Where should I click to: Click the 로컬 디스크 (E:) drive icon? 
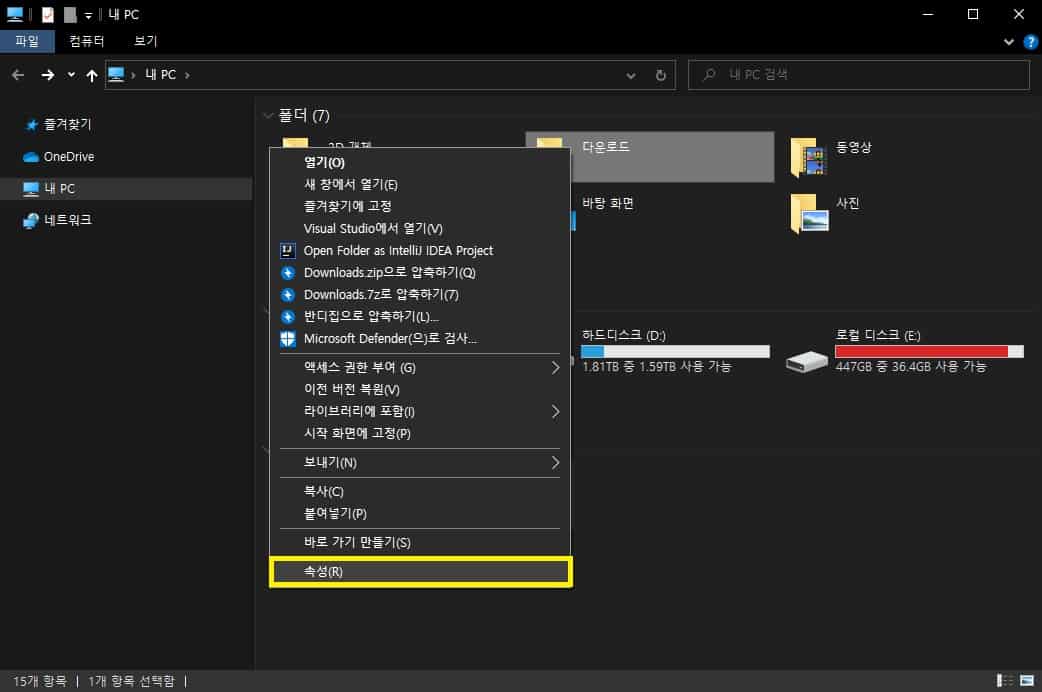pyautogui.click(x=806, y=362)
